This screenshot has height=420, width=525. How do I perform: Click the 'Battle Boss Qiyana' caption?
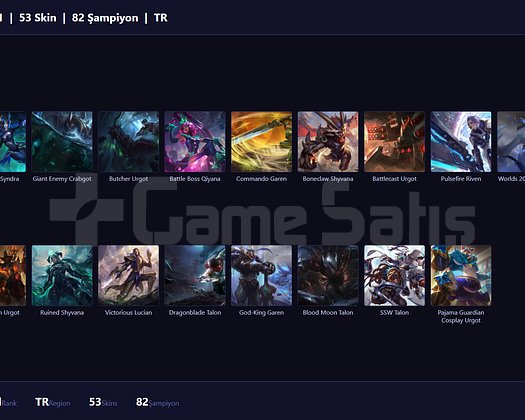coord(195,179)
